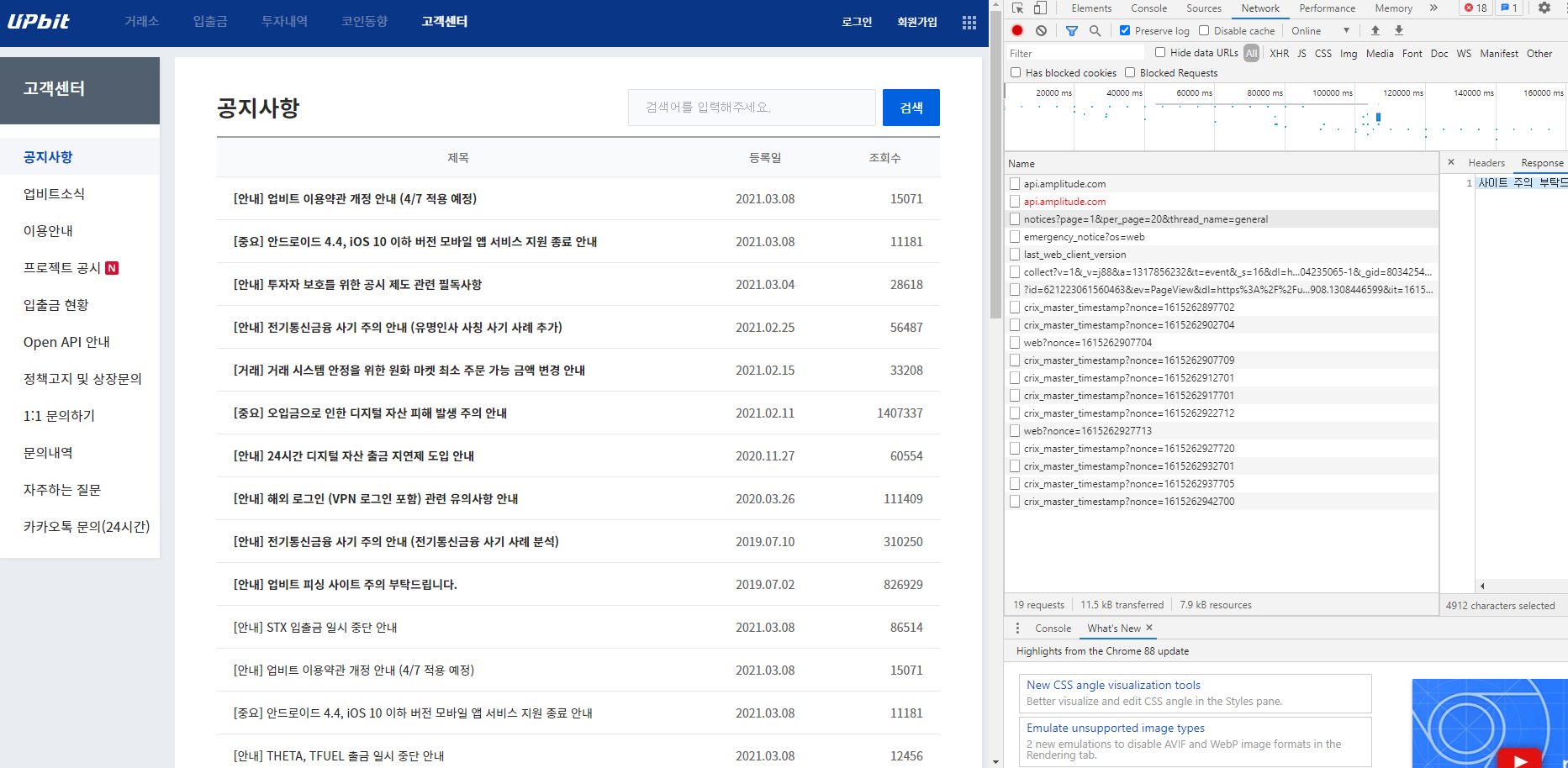This screenshot has width=1568, height=768.
Task: Open the Online throttling dropdown
Action: 1320,30
